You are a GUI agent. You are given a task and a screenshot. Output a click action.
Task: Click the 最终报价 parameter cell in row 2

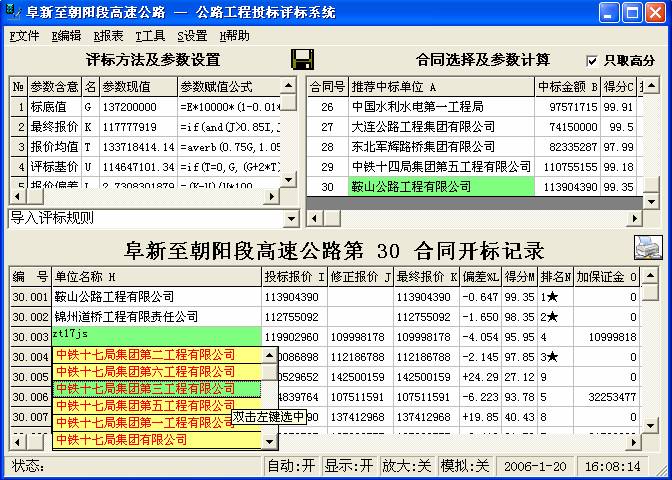(x=54, y=127)
